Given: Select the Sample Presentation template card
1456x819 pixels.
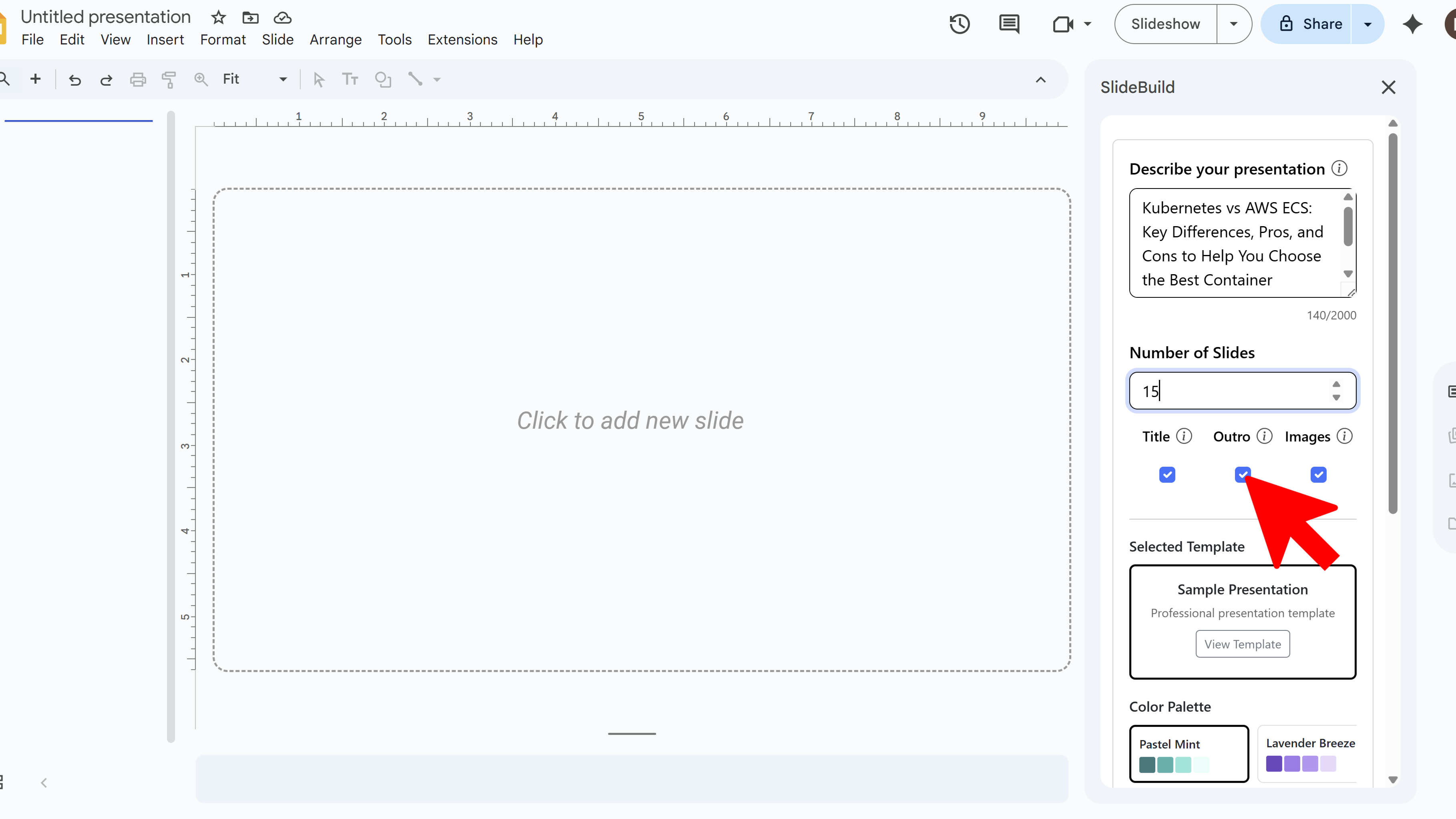Looking at the screenshot, I should tap(1242, 622).
